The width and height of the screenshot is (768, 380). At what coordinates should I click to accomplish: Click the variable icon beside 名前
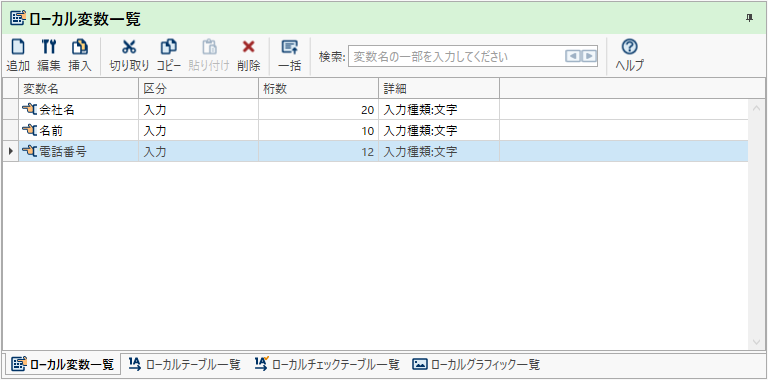[x=29, y=131]
